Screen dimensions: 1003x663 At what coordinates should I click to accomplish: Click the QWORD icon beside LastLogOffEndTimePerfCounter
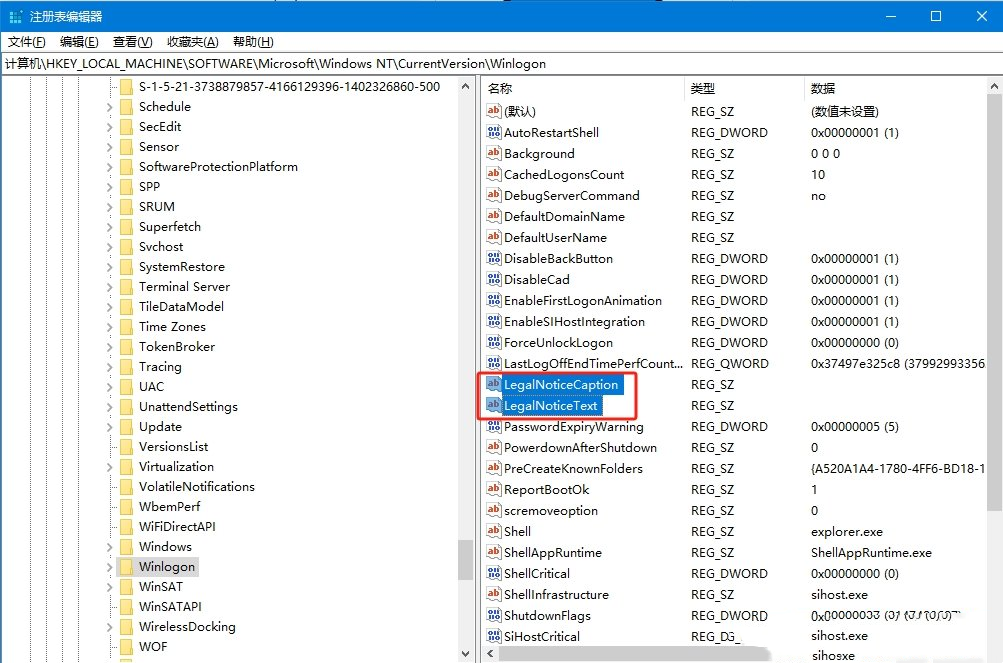[493, 364]
